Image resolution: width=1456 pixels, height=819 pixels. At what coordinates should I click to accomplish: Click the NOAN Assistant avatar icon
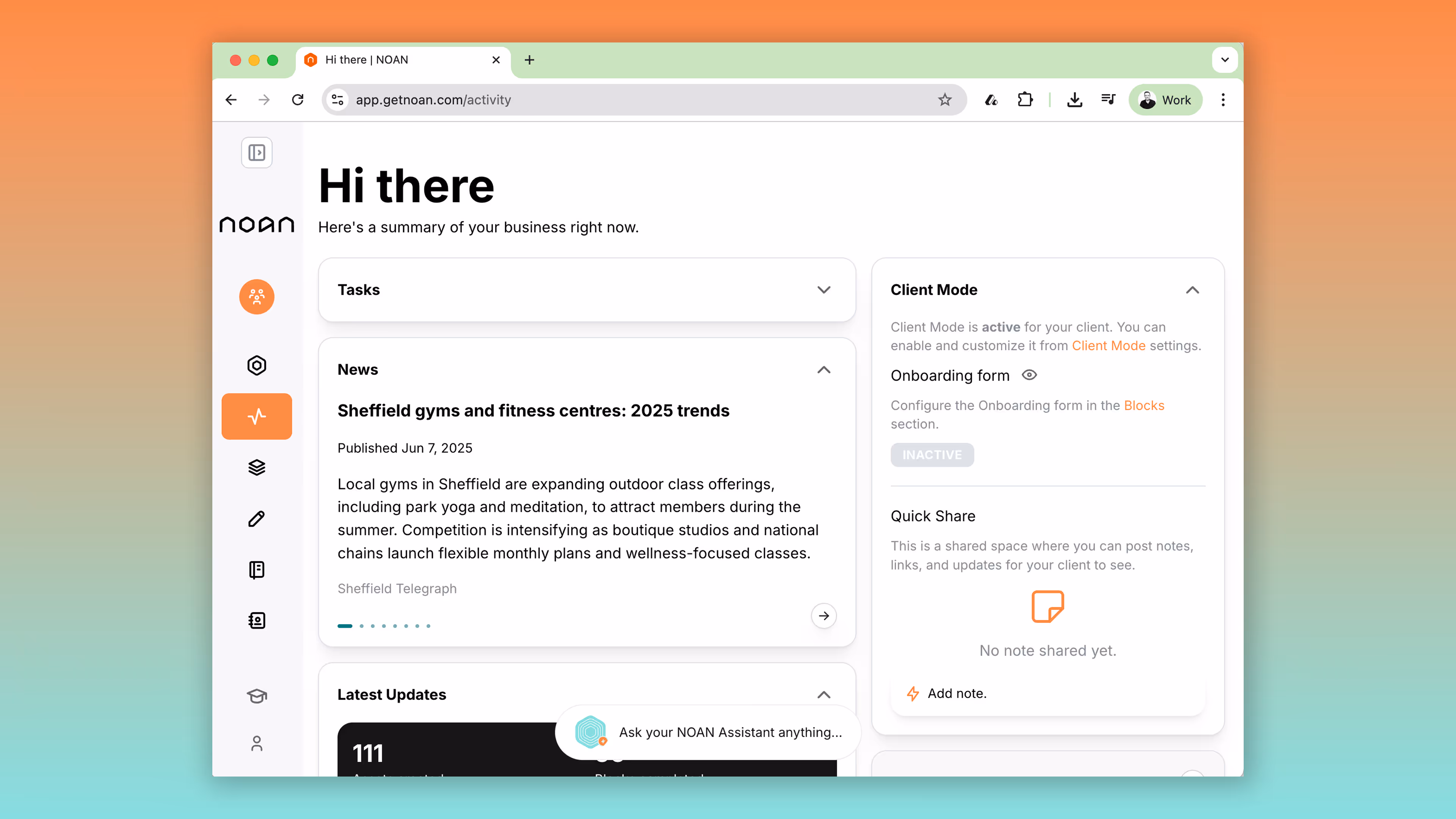591,732
